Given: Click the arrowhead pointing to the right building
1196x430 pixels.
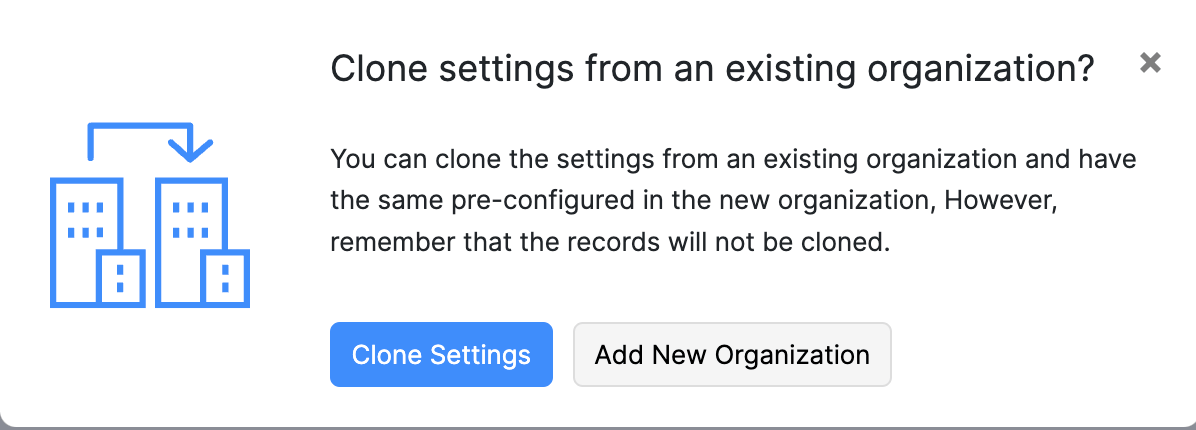Looking at the screenshot, I should (x=190, y=151).
